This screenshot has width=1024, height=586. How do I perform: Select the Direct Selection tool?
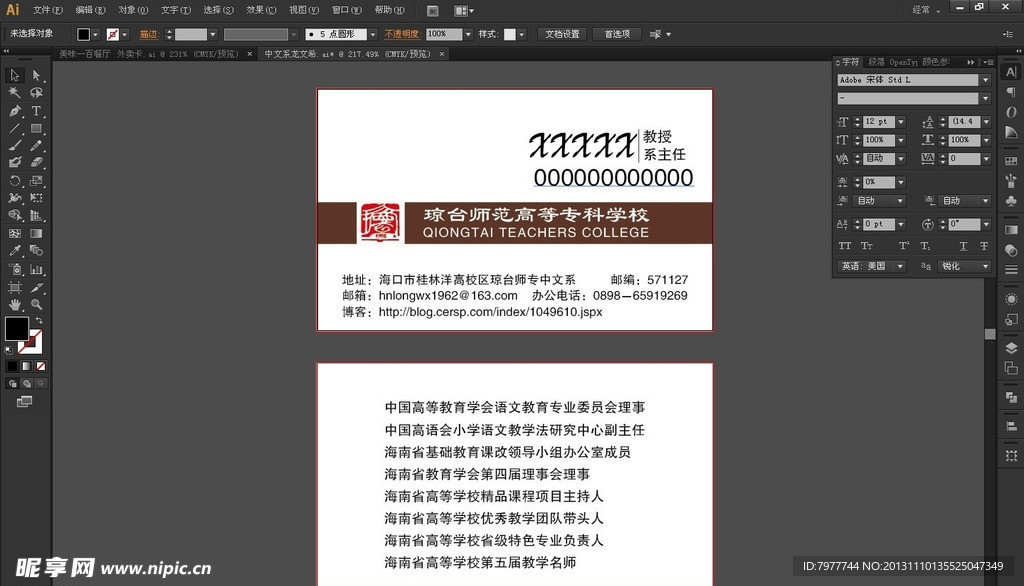[x=36, y=75]
